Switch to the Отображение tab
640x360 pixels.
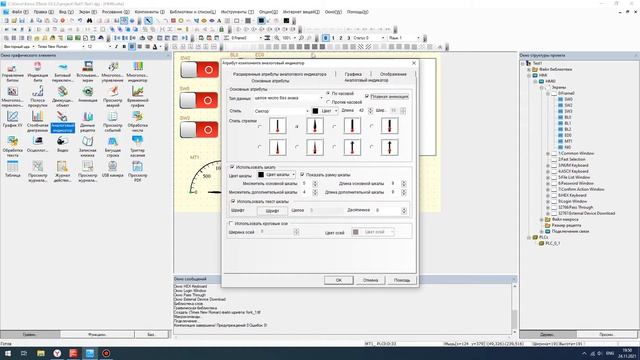pyautogui.click(x=393, y=74)
